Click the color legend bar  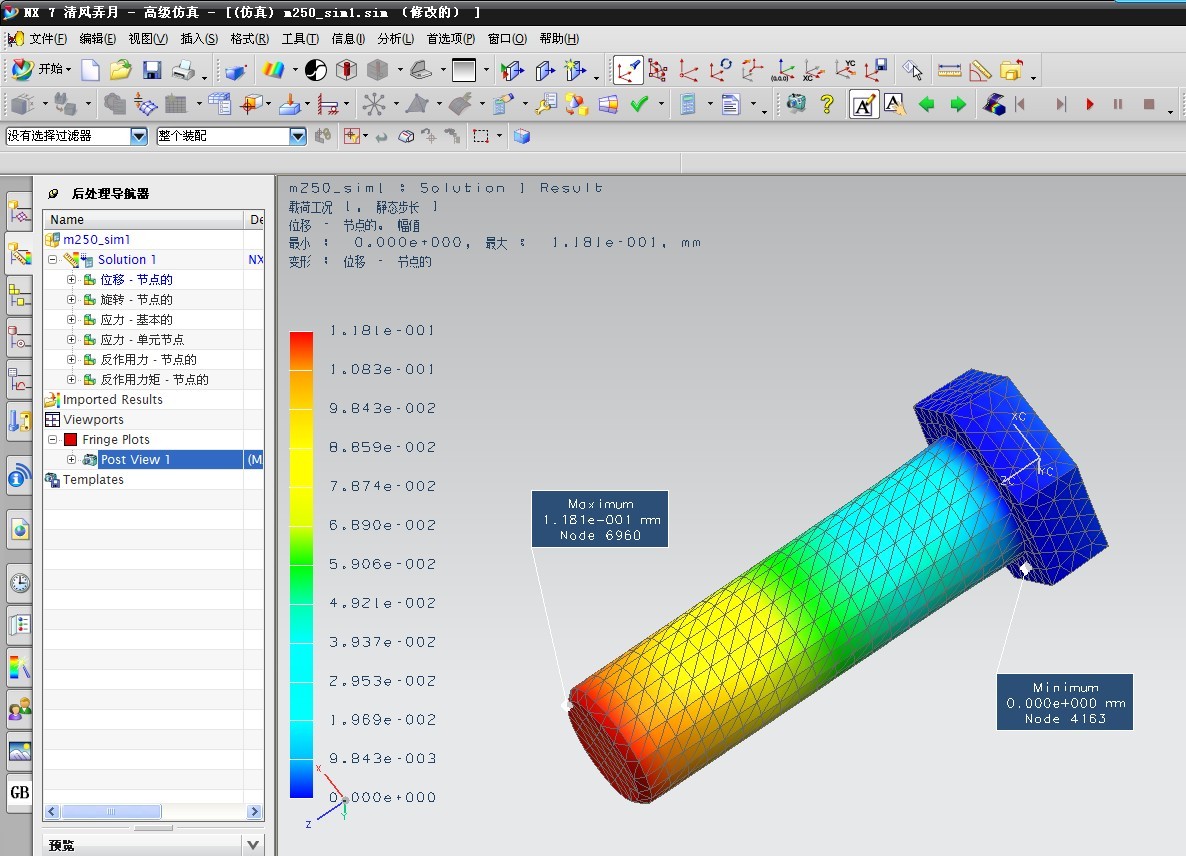301,564
